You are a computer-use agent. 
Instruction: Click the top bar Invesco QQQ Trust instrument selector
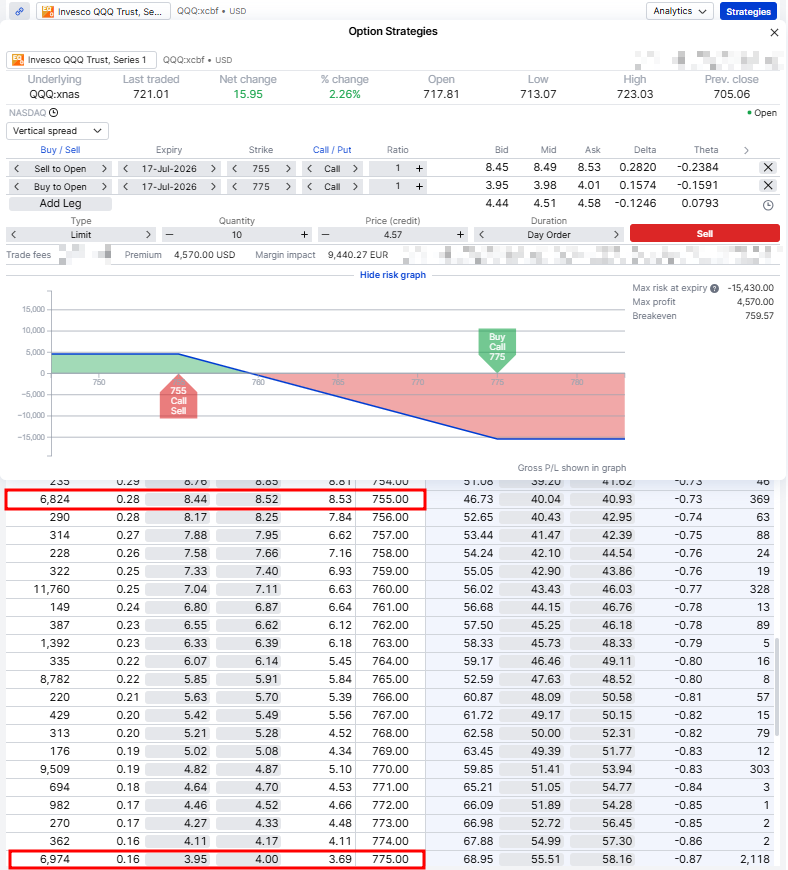103,11
